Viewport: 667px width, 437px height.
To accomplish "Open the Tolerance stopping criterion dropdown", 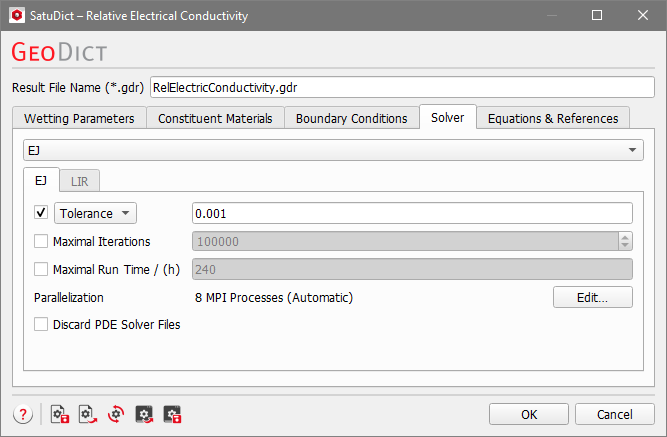I will (x=95, y=213).
